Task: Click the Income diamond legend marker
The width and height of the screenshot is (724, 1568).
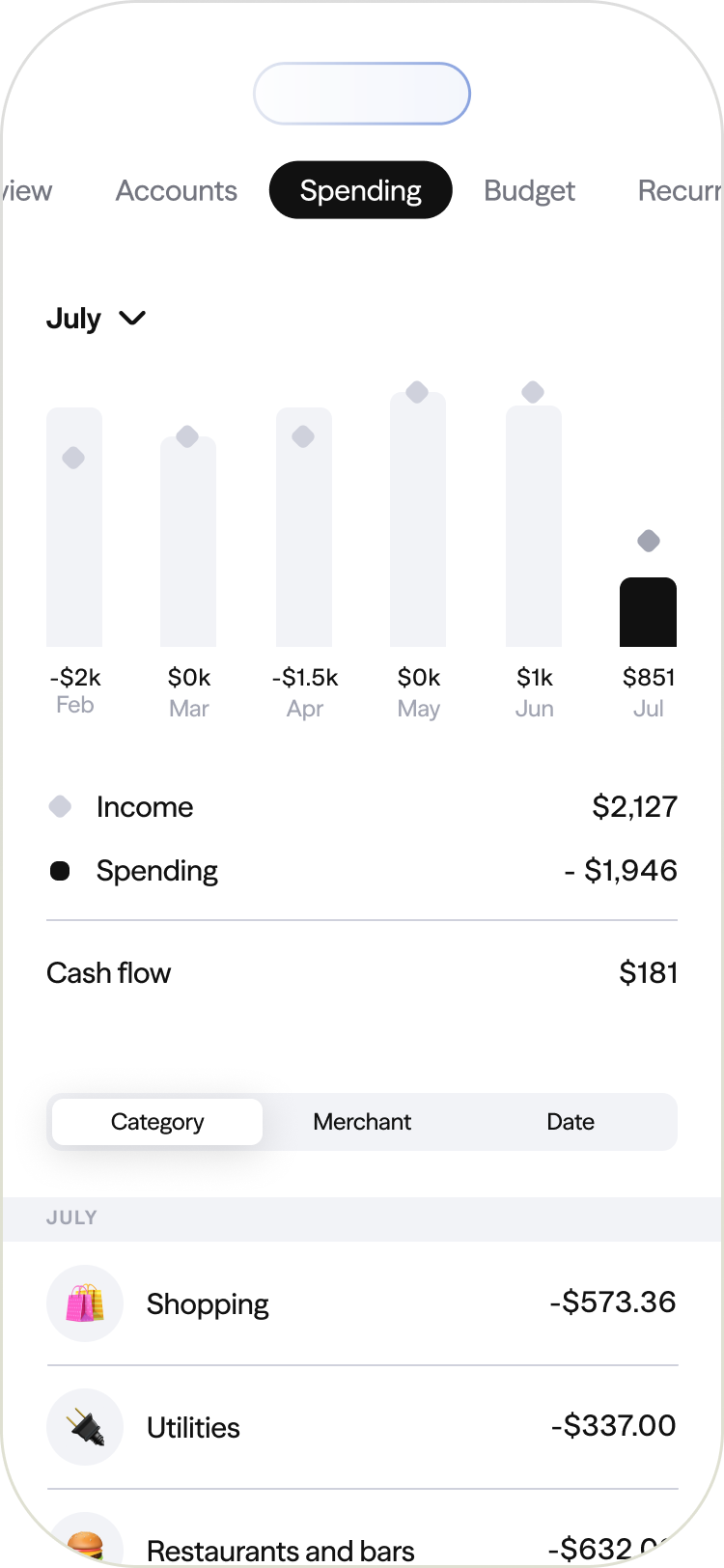Action: point(60,806)
